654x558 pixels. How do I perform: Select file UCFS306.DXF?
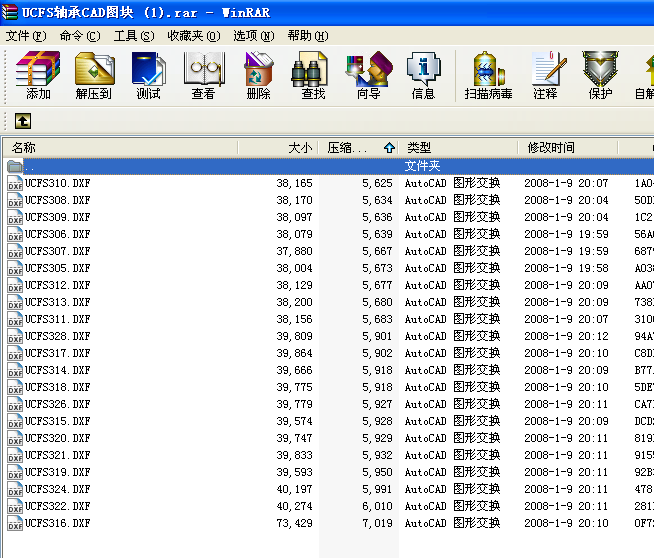pyautogui.click(x=58, y=234)
